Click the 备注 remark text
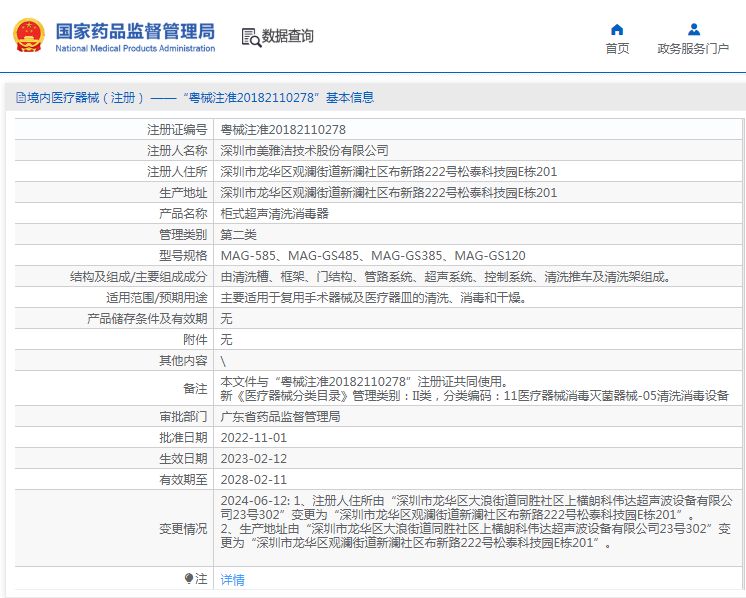Screen dimensions: 746x598 point(474,389)
